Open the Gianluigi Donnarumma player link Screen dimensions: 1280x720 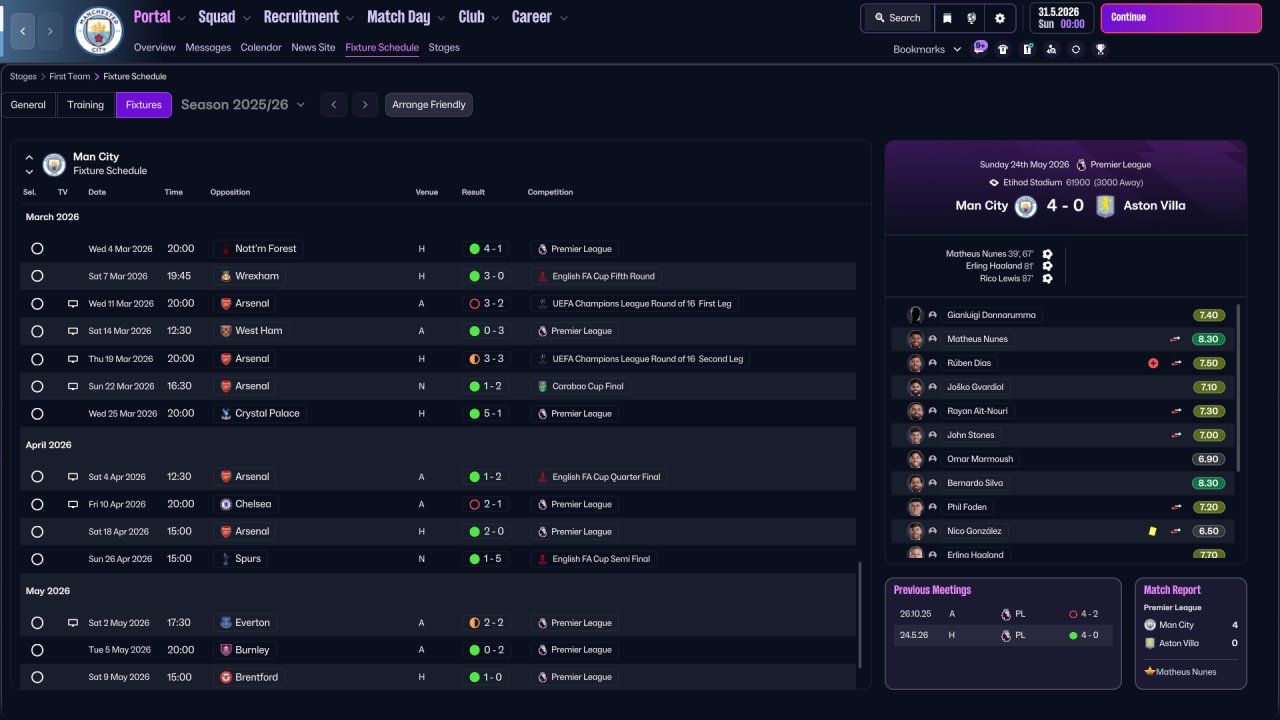click(x=991, y=315)
